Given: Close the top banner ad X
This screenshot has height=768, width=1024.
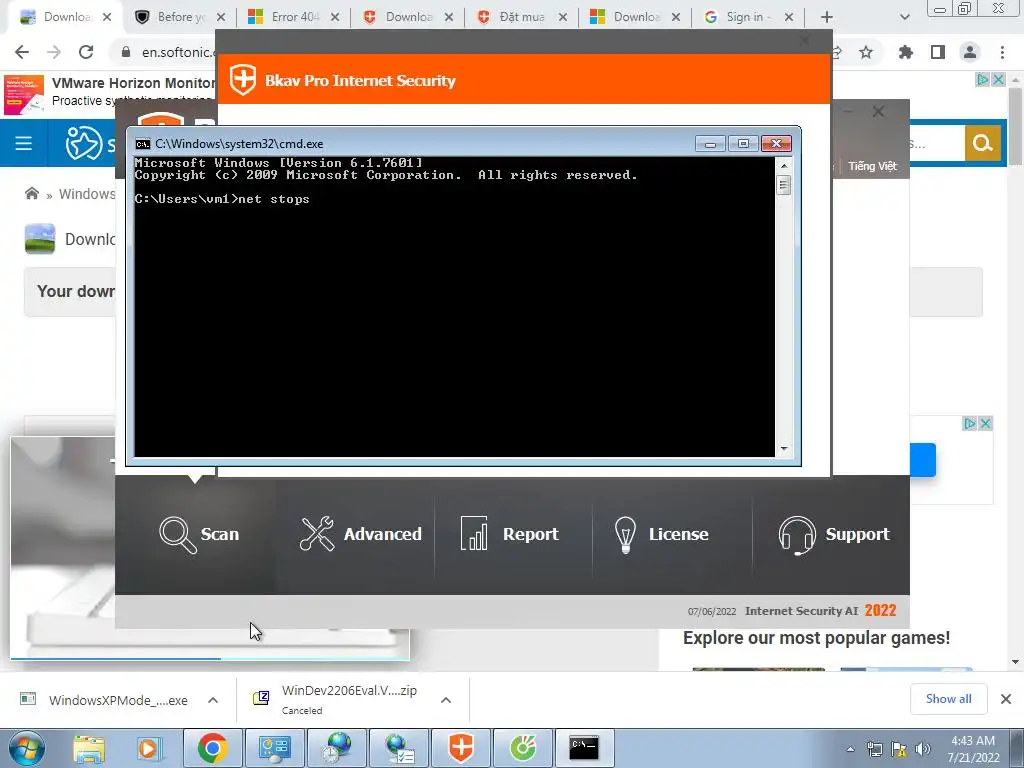Looking at the screenshot, I should click(999, 80).
